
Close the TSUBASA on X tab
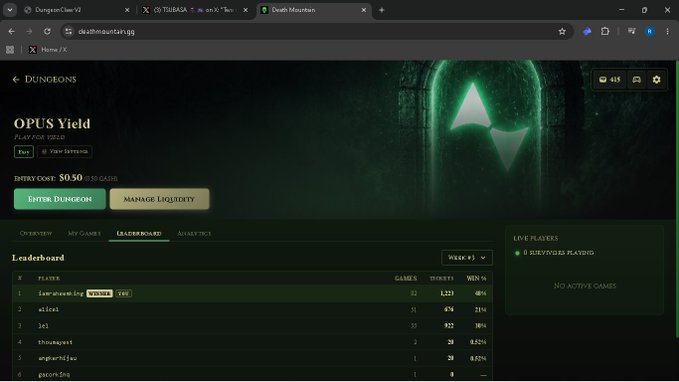coord(246,10)
